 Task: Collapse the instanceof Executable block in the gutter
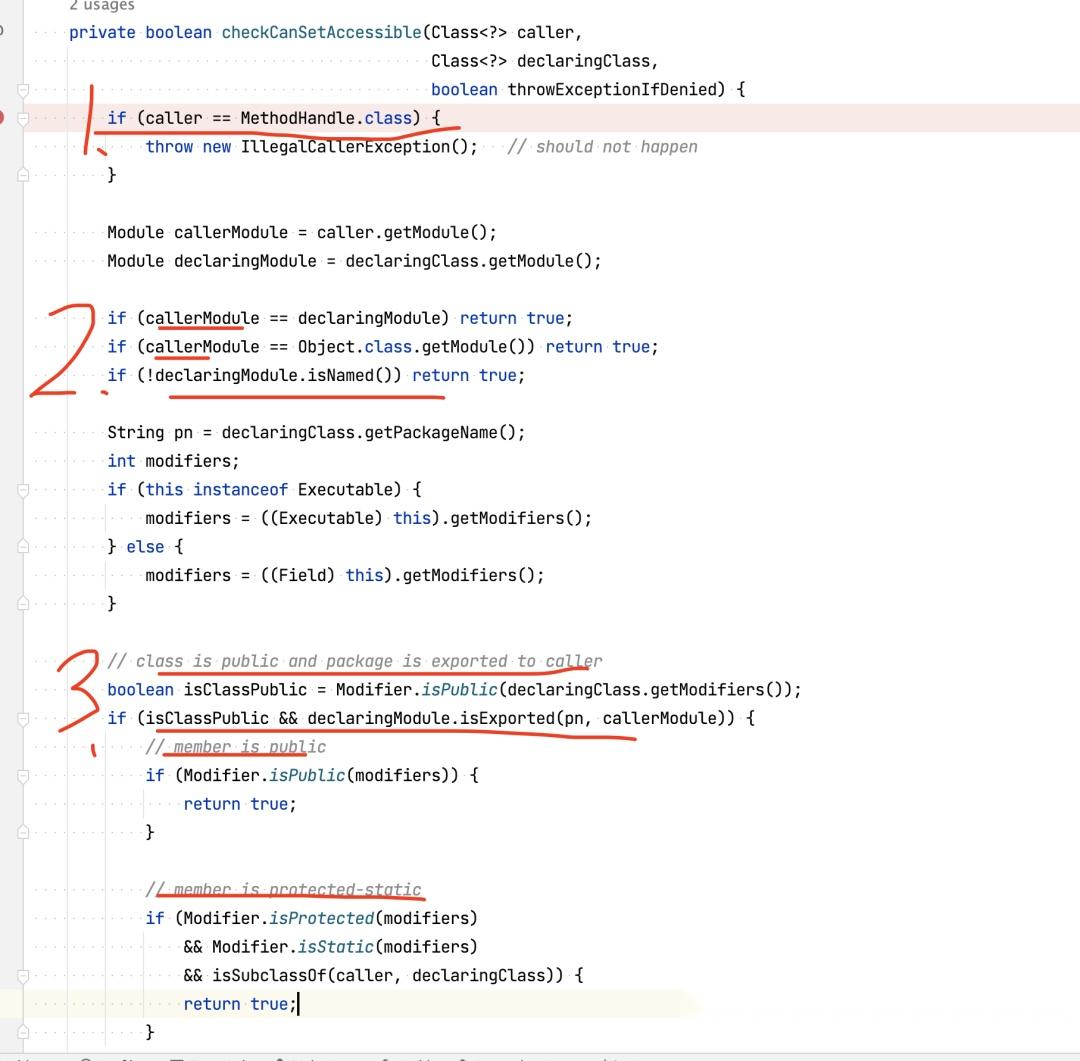22,489
